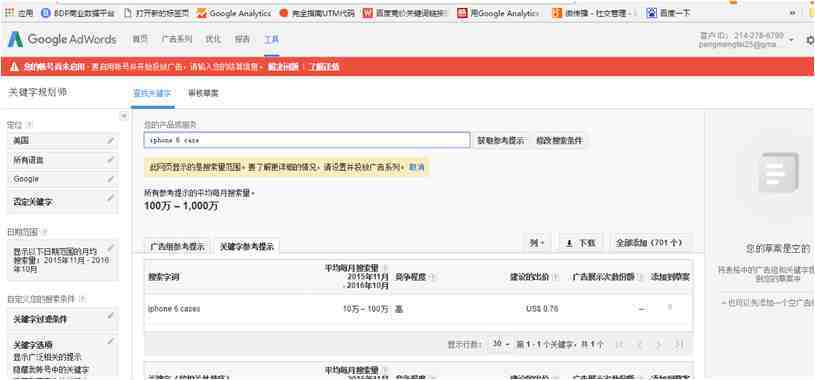Image resolution: width=815 pixels, height=380 pixels.
Task: Open the 报告 menu
Action: point(242,40)
